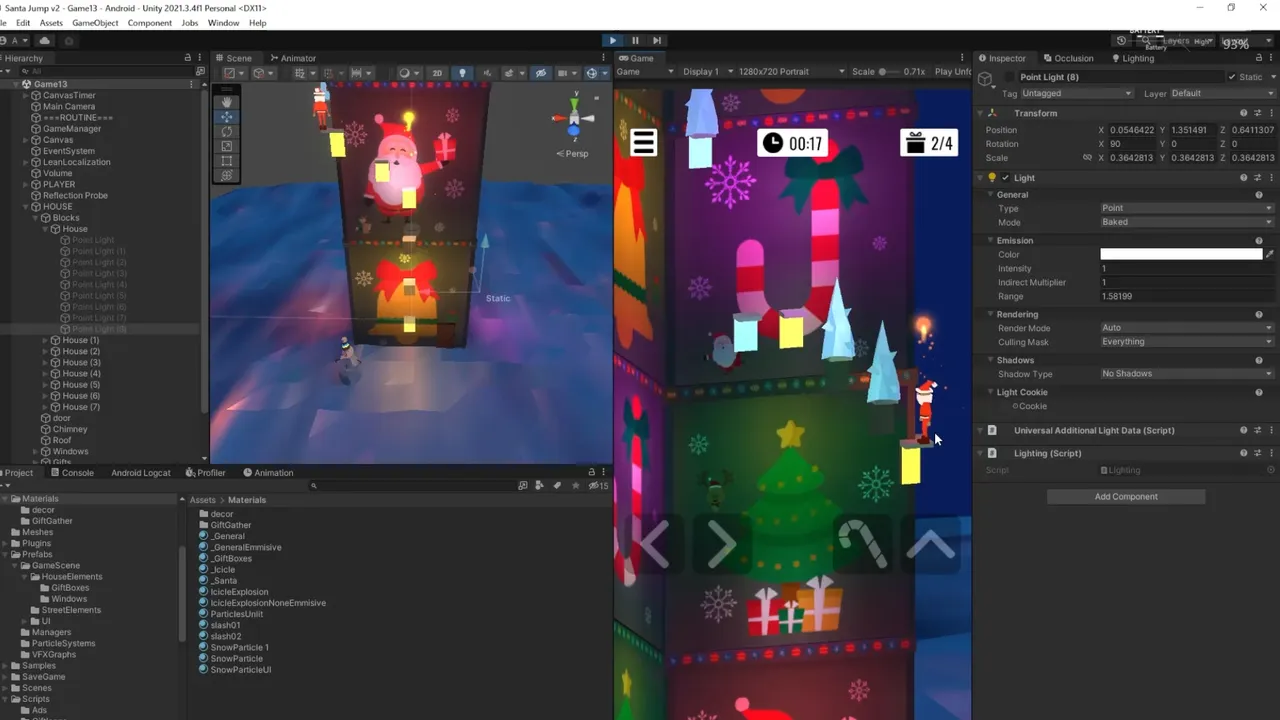This screenshot has width=1280, height=720.
Task: Switch to the Animator tab
Action: [293, 58]
